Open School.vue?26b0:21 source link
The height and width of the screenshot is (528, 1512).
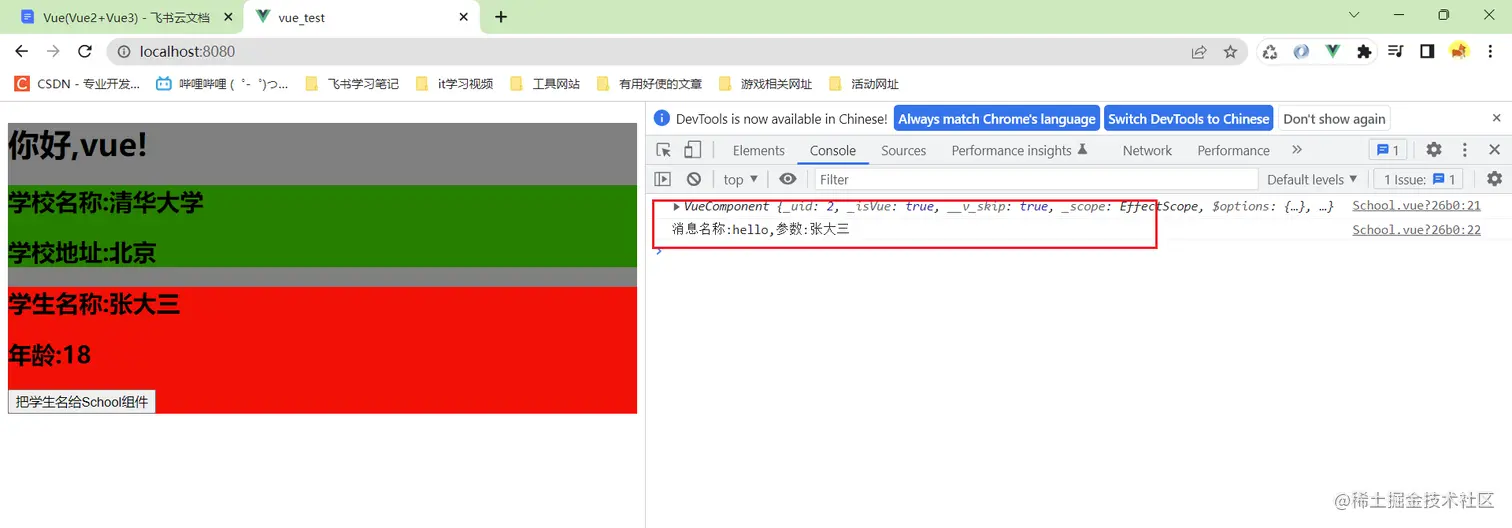click(x=1416, y=206)
